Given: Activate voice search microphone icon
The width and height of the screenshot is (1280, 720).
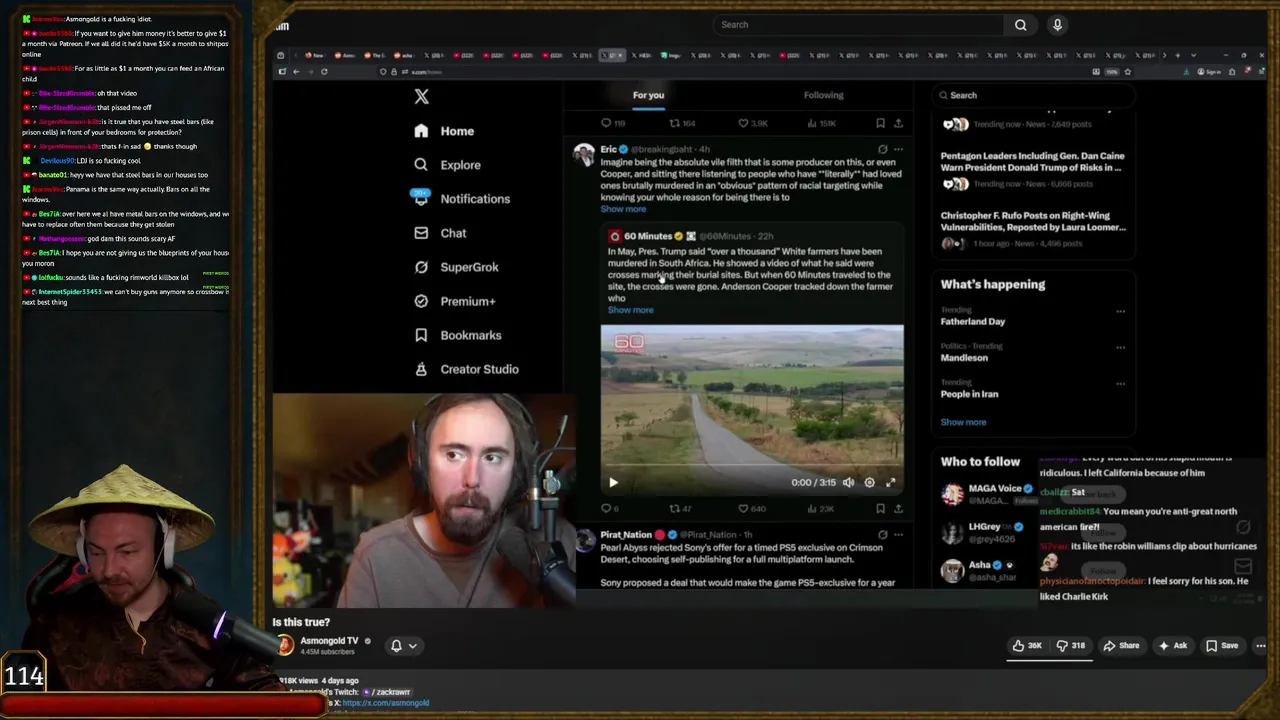Looking at the screenshot, I should 1057,25.
